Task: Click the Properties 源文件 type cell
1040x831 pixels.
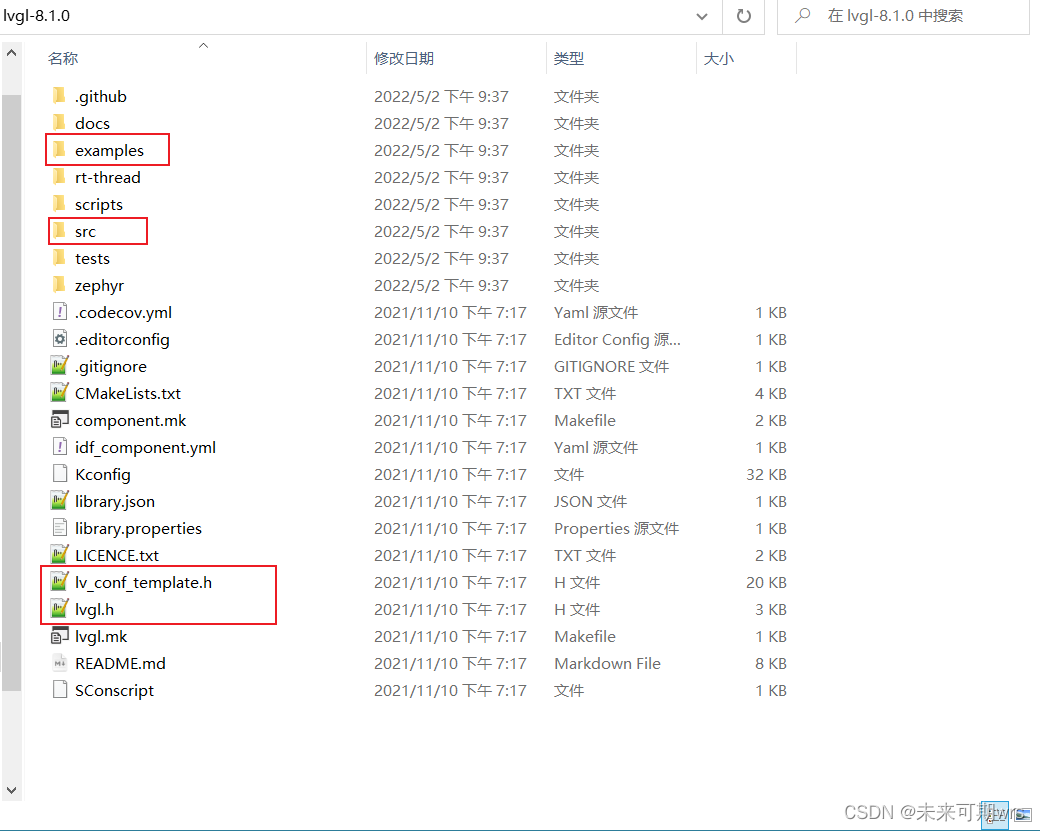Action: [x=617, y=529]
